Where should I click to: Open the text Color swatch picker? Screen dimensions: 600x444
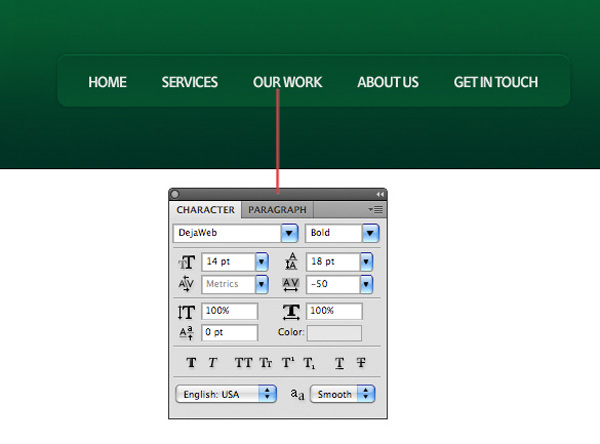(334, 333)
